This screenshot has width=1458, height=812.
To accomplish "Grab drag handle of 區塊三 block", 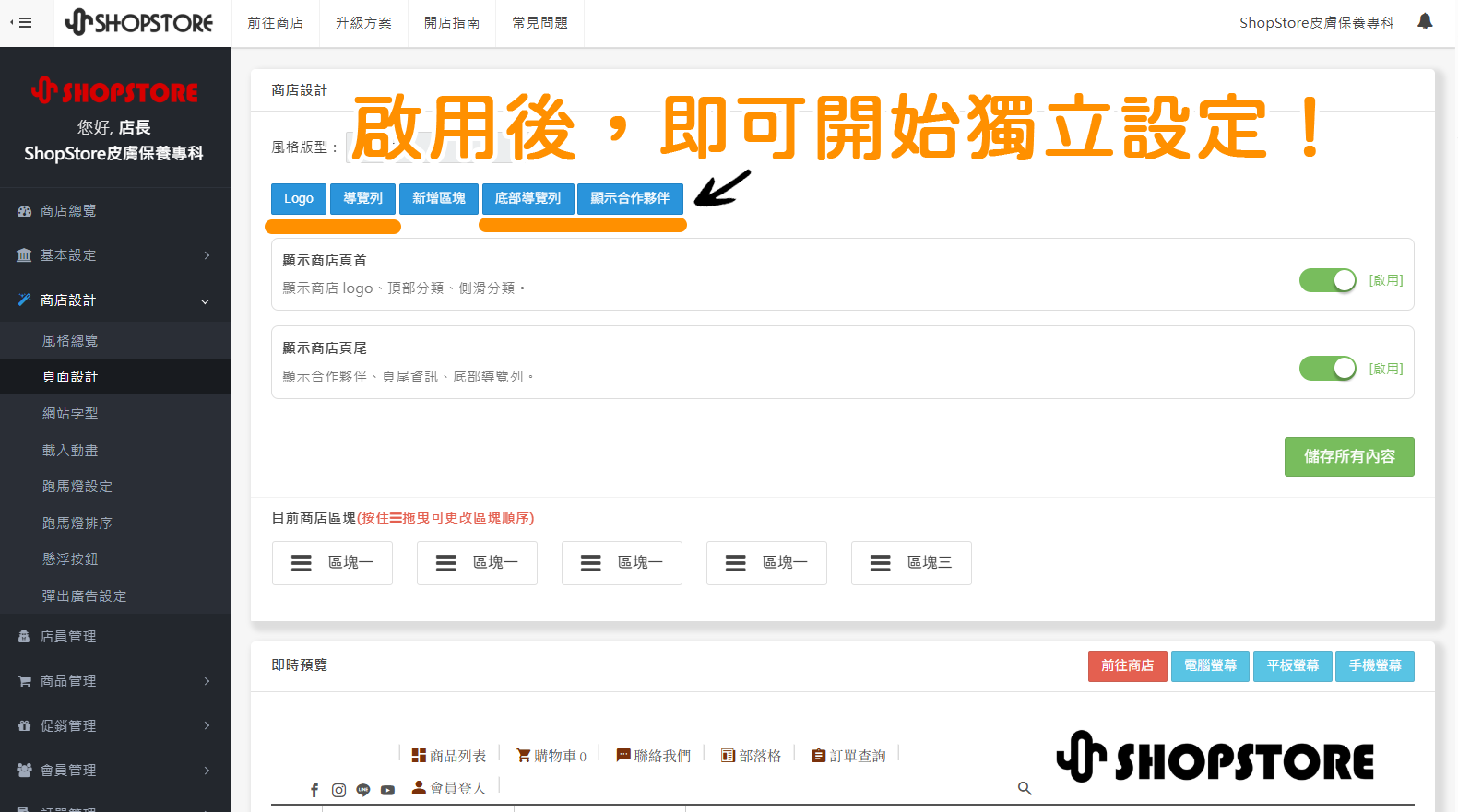I will pos(881,563).
